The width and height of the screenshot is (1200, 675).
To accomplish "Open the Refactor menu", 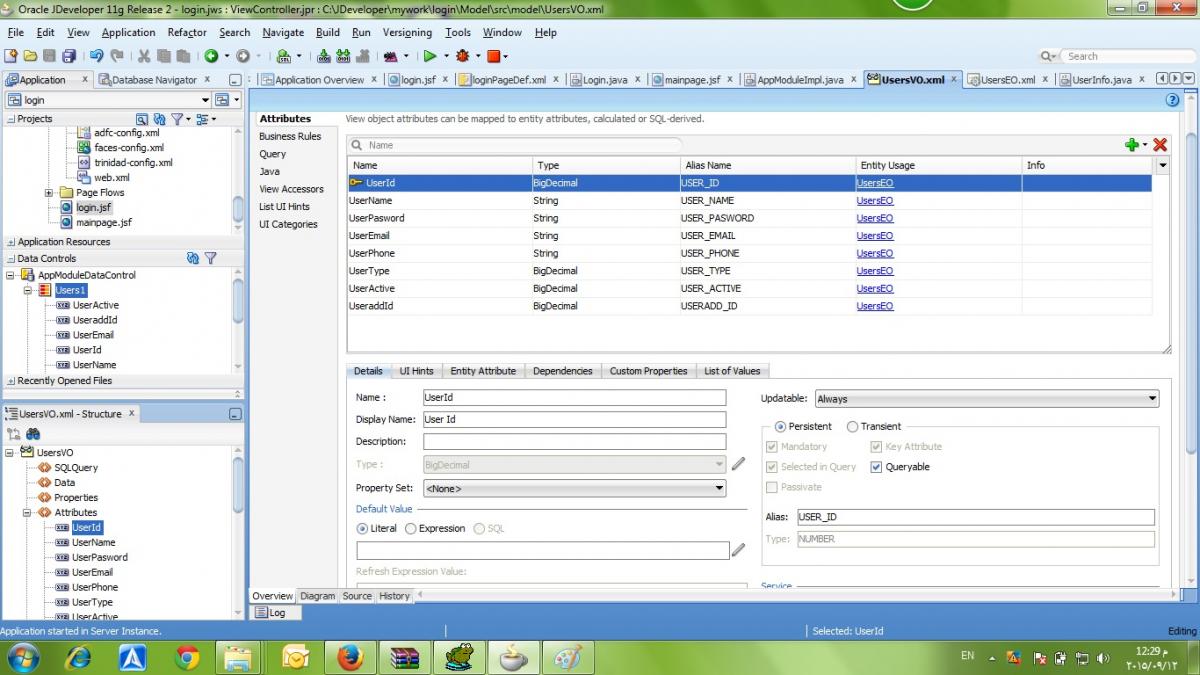I will [x=187, y=32].
